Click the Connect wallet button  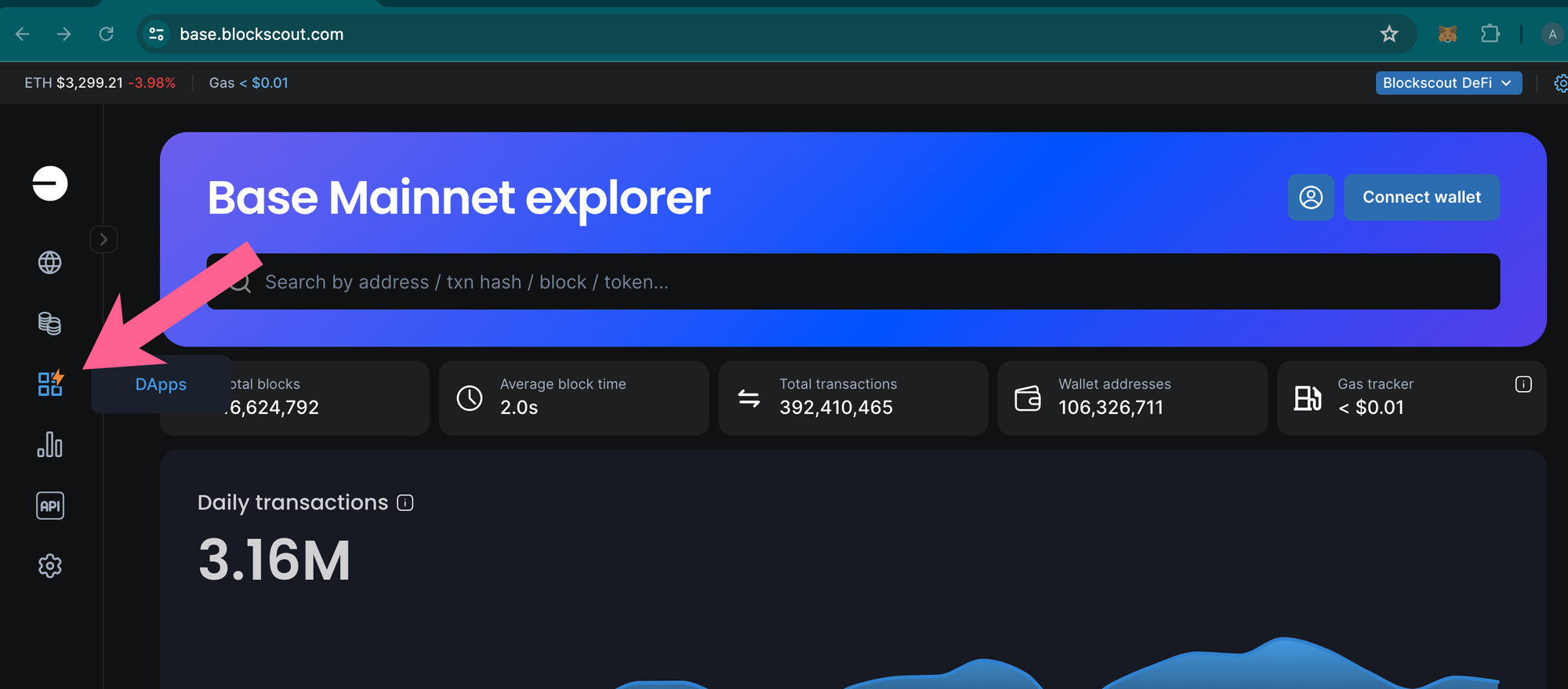click(x=1421, y=197)
